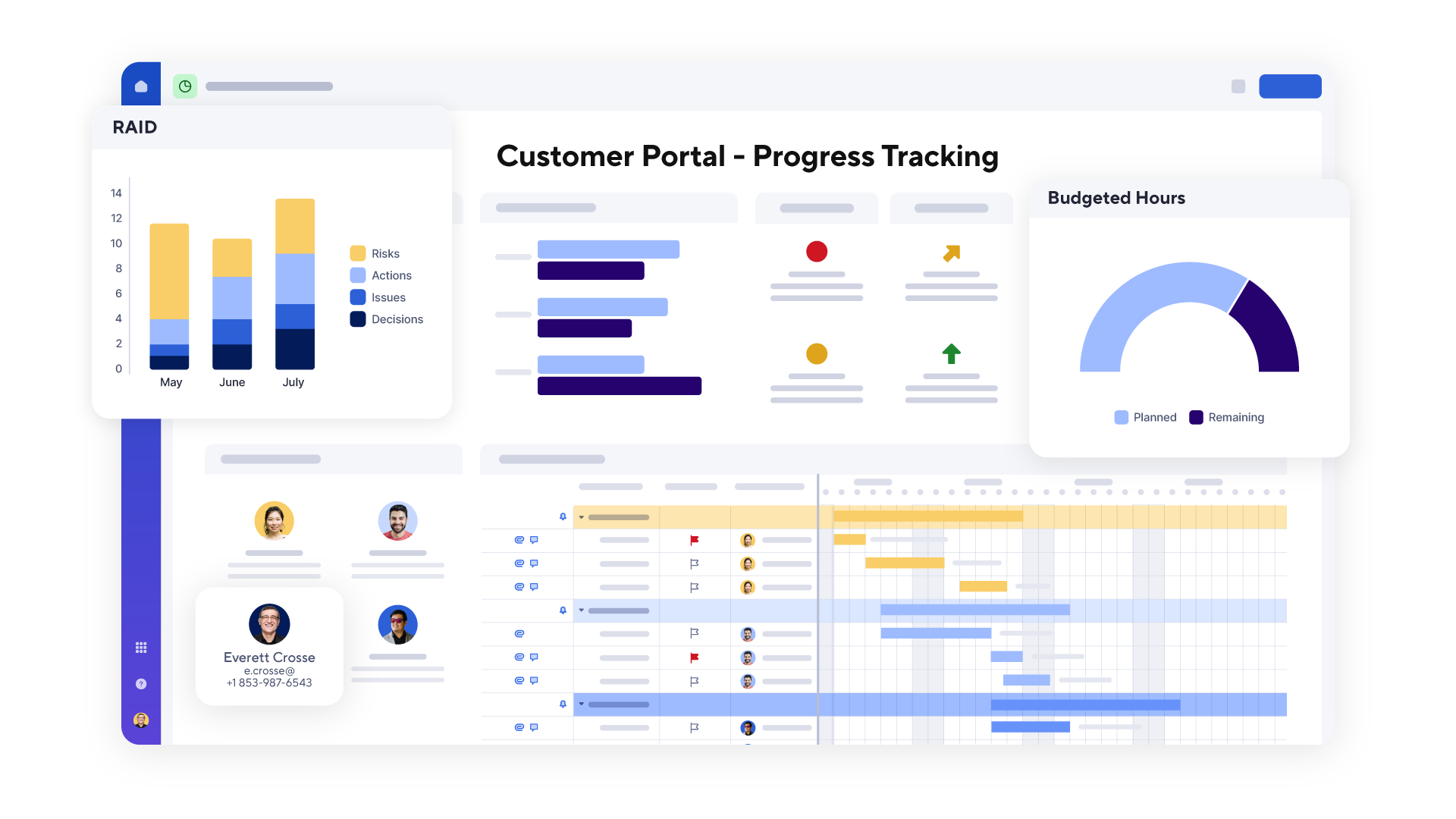The height and width of the screenshot is (819, 1456).
Task: Click the red status circle indicator
Action: coord(817,251)
